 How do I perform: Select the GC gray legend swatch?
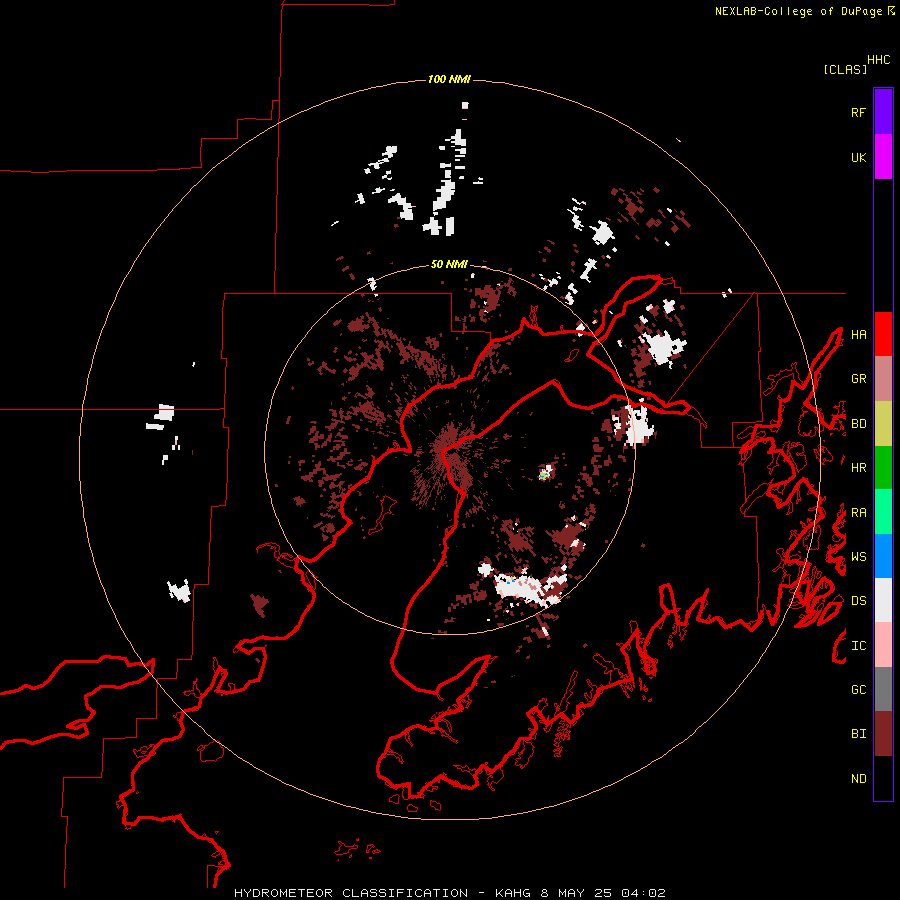[x=883, y=689]
